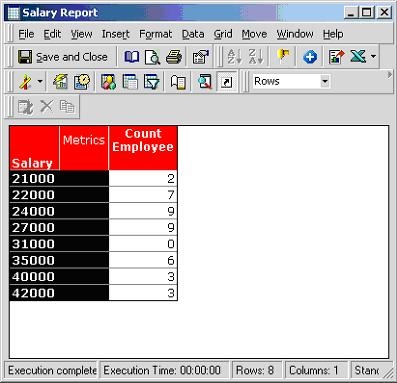Click the Execution Time status panel
Image resolution: width=397 pixels, height=383 pixels.
(164, 370)
